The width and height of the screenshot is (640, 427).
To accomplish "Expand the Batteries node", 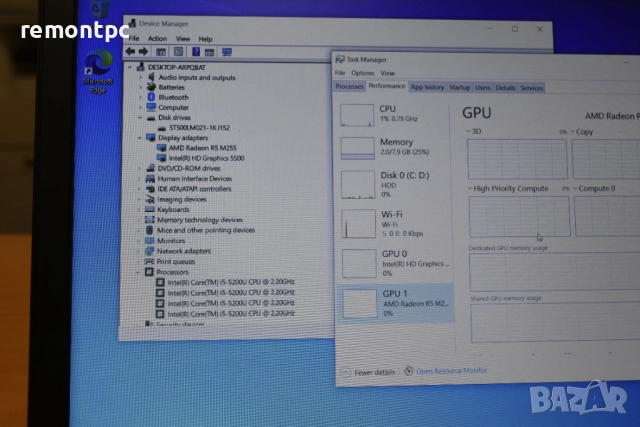I will point(141,87).
